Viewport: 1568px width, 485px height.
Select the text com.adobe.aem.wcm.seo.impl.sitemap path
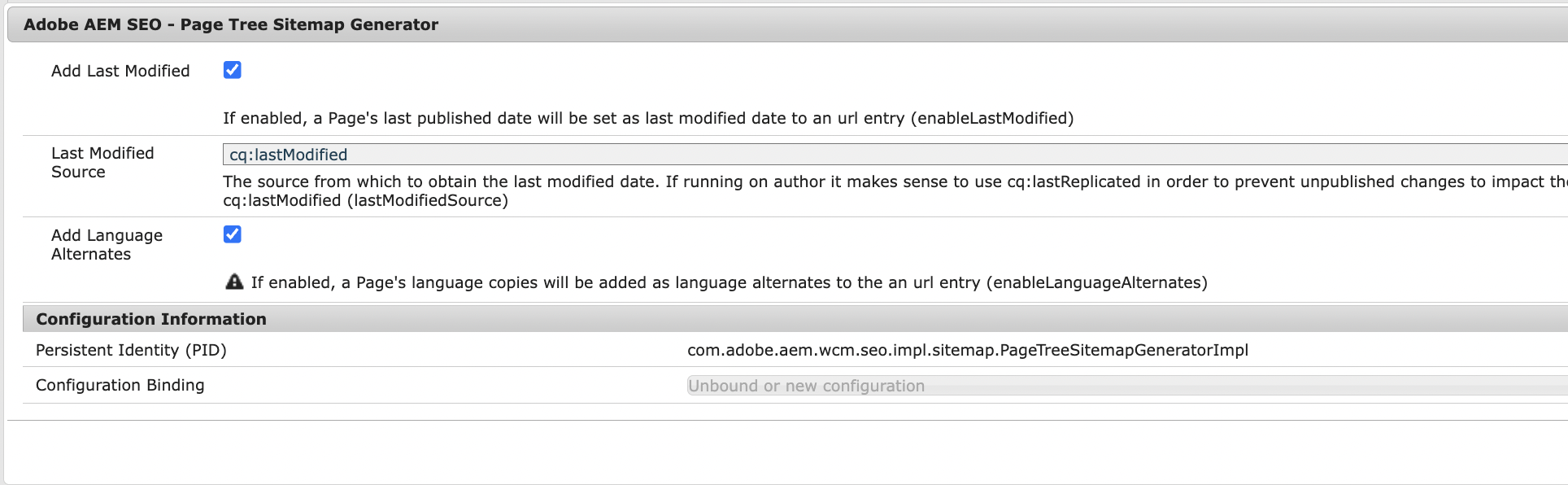click(x=968, y=350)
